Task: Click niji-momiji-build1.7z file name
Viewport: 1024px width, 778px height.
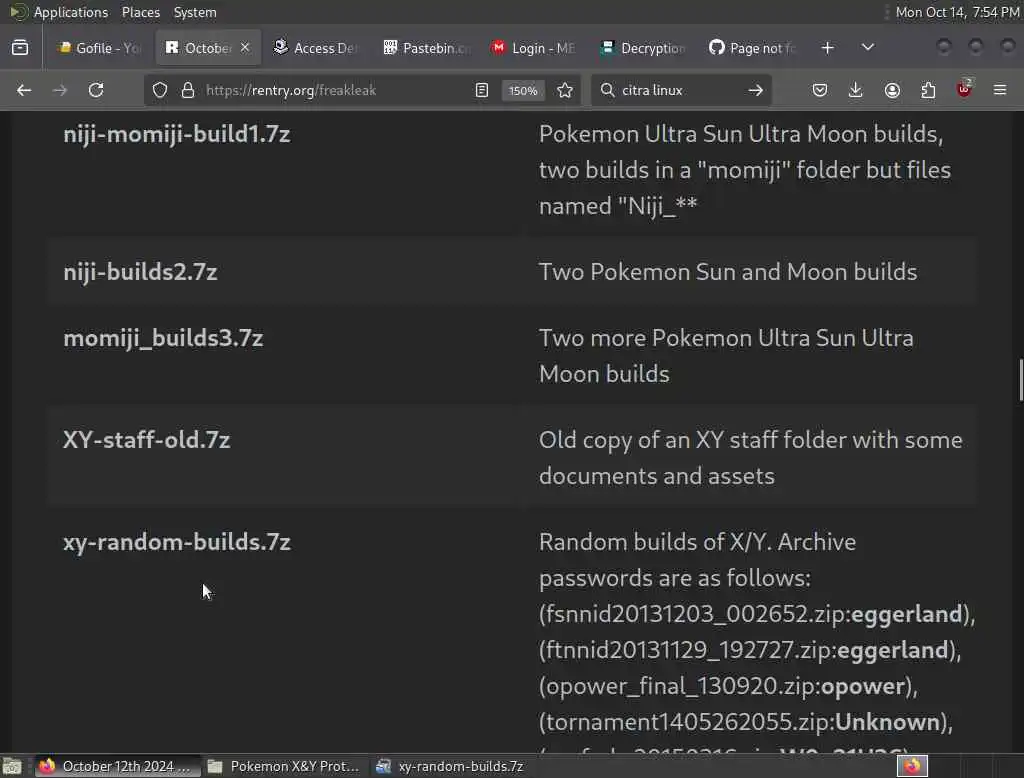Action: coord(177,134)
